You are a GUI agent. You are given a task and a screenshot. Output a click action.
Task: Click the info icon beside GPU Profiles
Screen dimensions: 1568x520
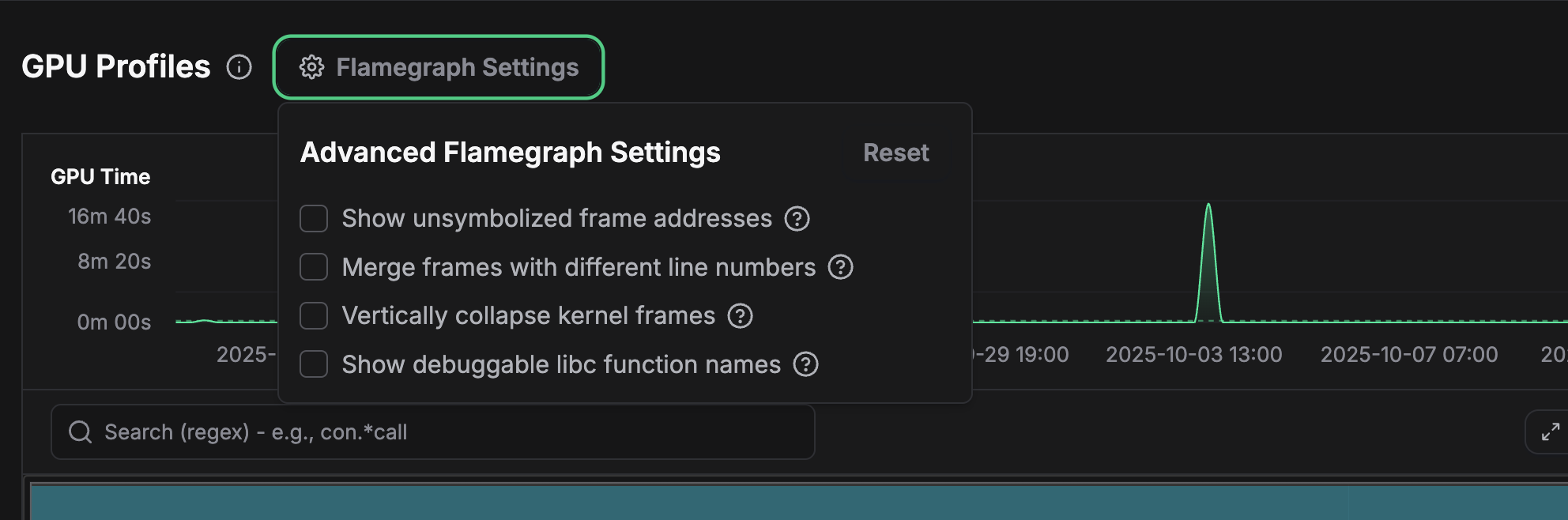point(239,67)
